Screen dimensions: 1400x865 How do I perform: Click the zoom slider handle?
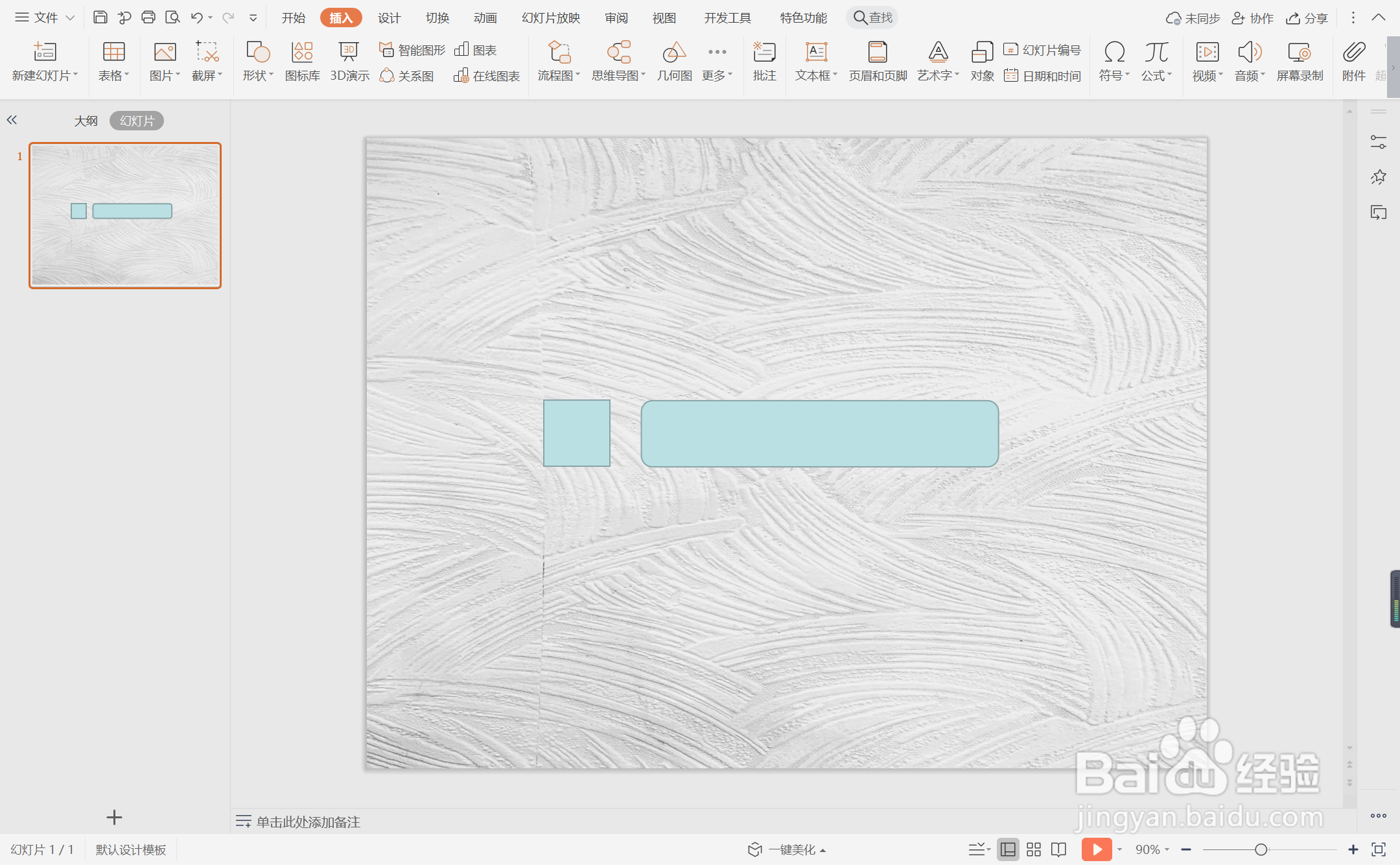click(1261, 849)
